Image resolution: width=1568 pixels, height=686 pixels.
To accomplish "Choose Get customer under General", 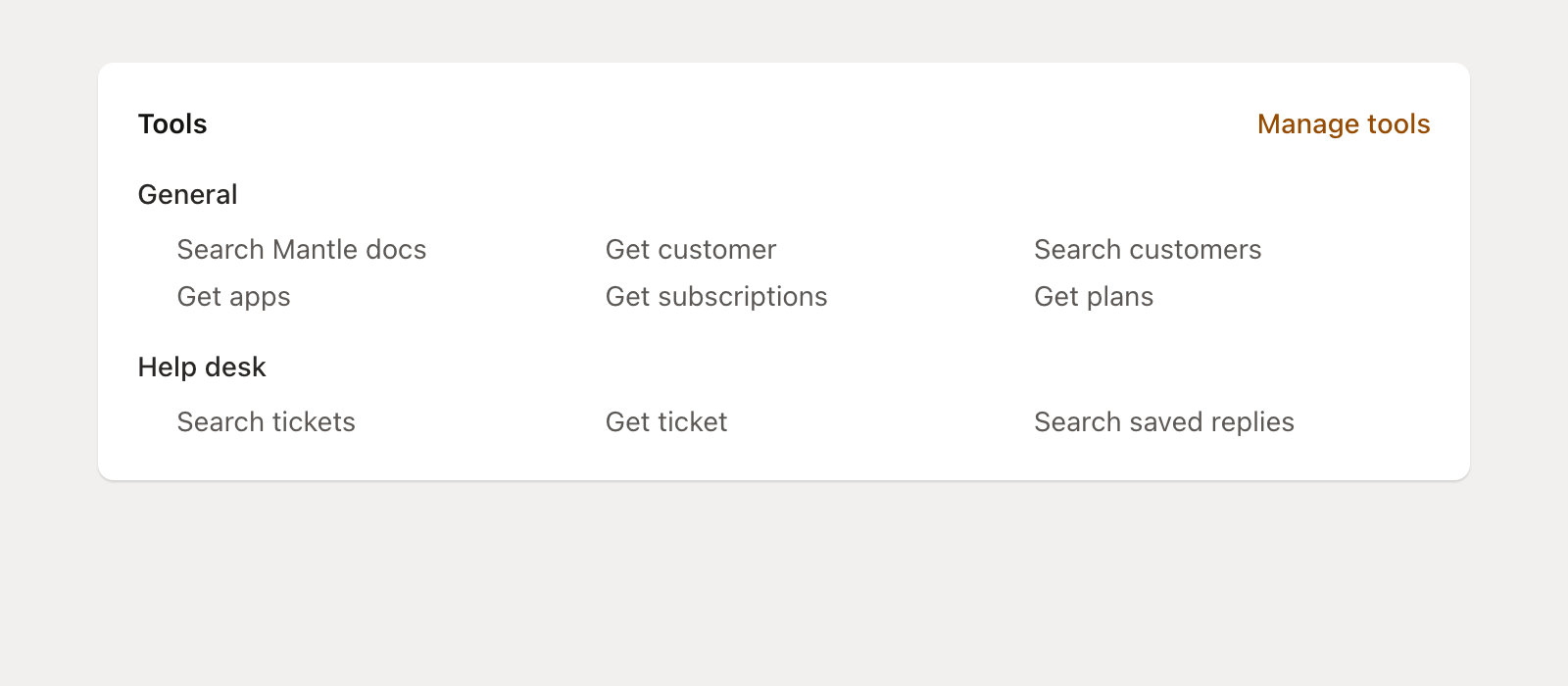I will 690,250.
